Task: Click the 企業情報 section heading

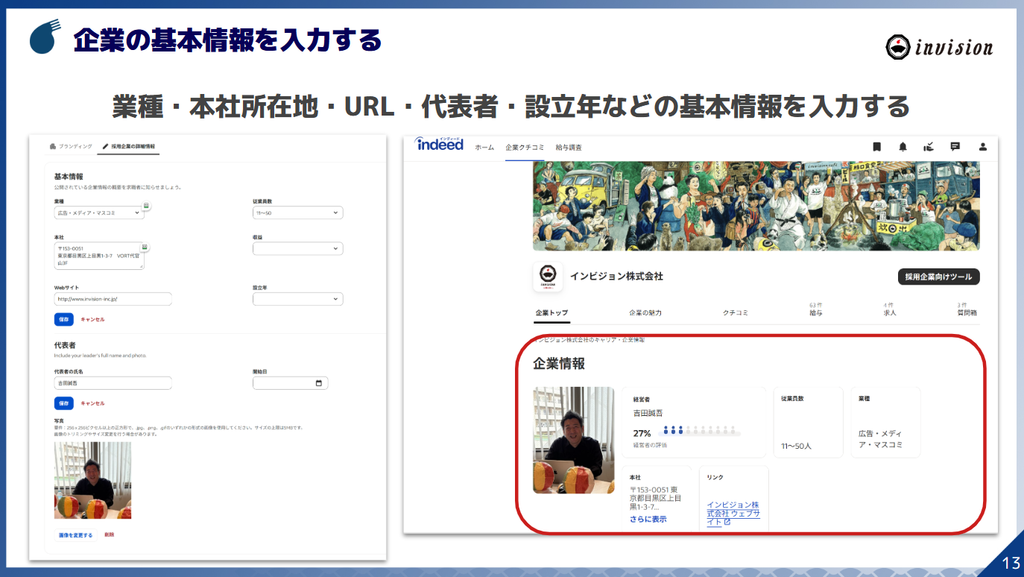Action: [x=558, y=364]
